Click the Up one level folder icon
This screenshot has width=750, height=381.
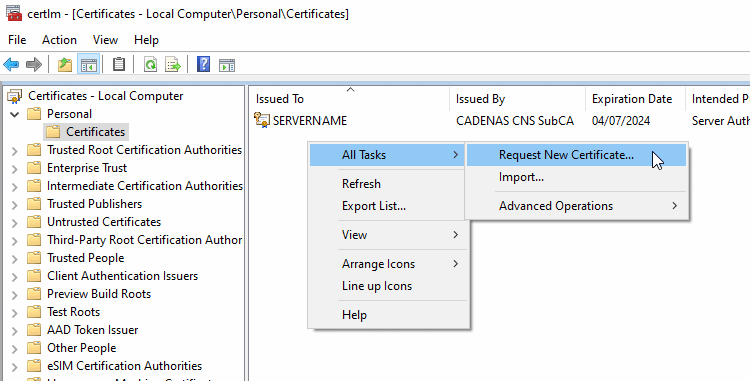(x=65, y=65)
